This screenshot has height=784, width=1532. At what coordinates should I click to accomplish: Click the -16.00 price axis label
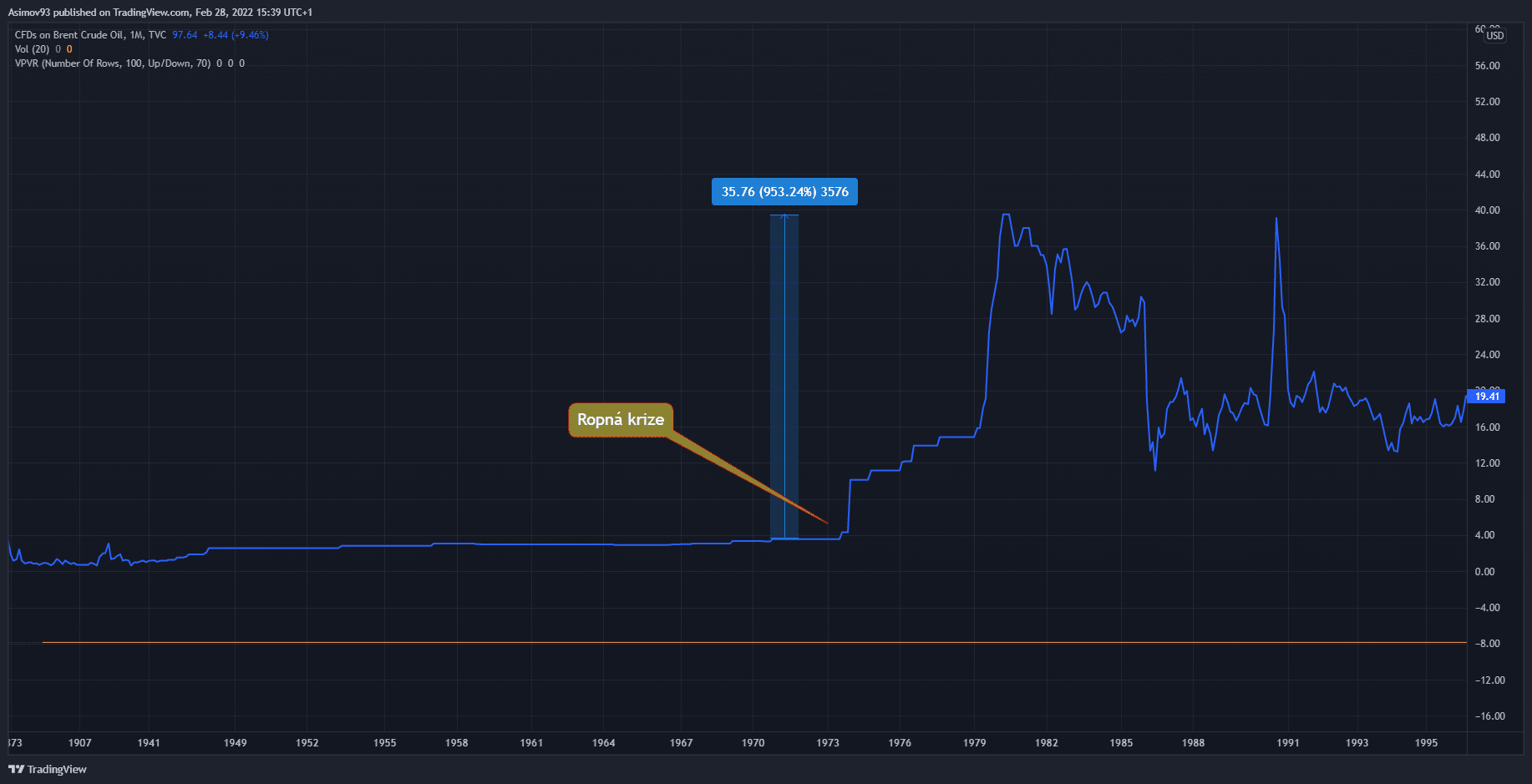(x=1489, y=716)
